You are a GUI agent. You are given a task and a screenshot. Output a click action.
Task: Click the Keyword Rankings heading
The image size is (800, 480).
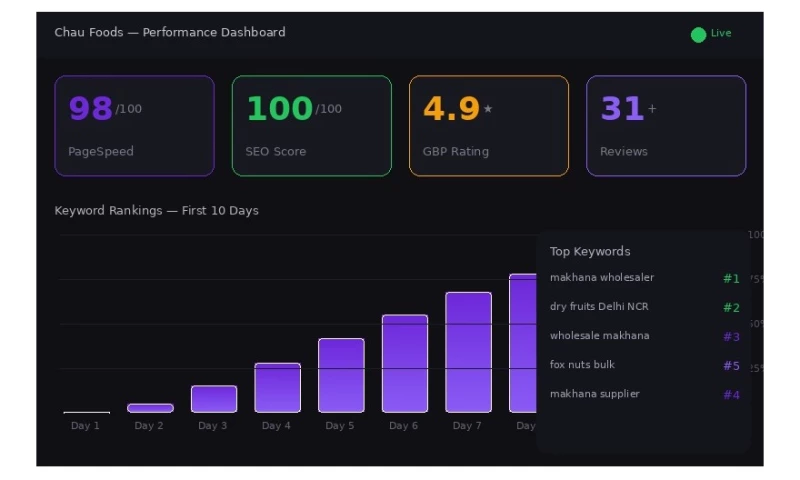(x=157, y=211)
